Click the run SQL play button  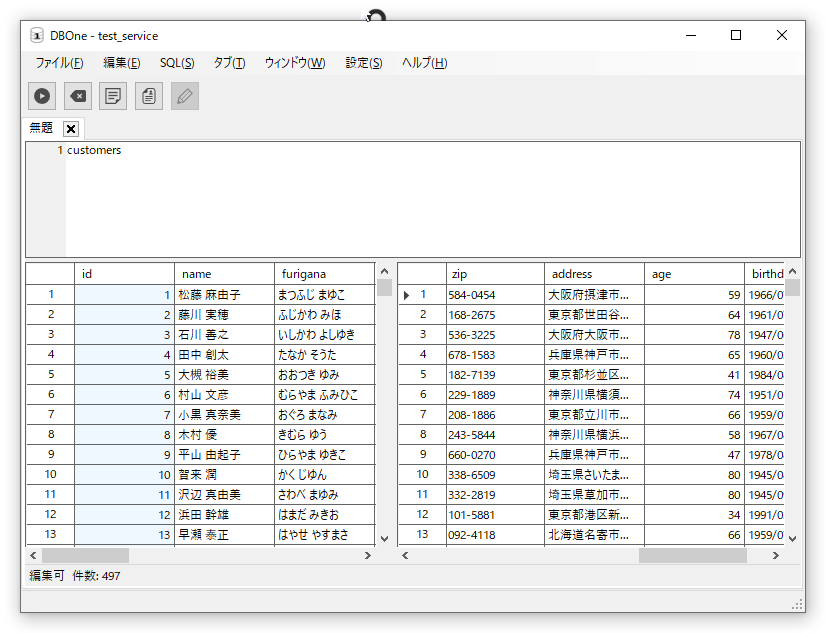[42, 96]
